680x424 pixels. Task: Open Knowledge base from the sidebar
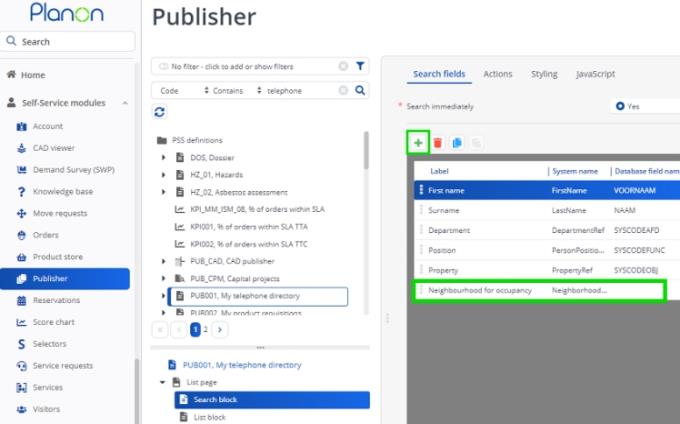click(63, 191)
